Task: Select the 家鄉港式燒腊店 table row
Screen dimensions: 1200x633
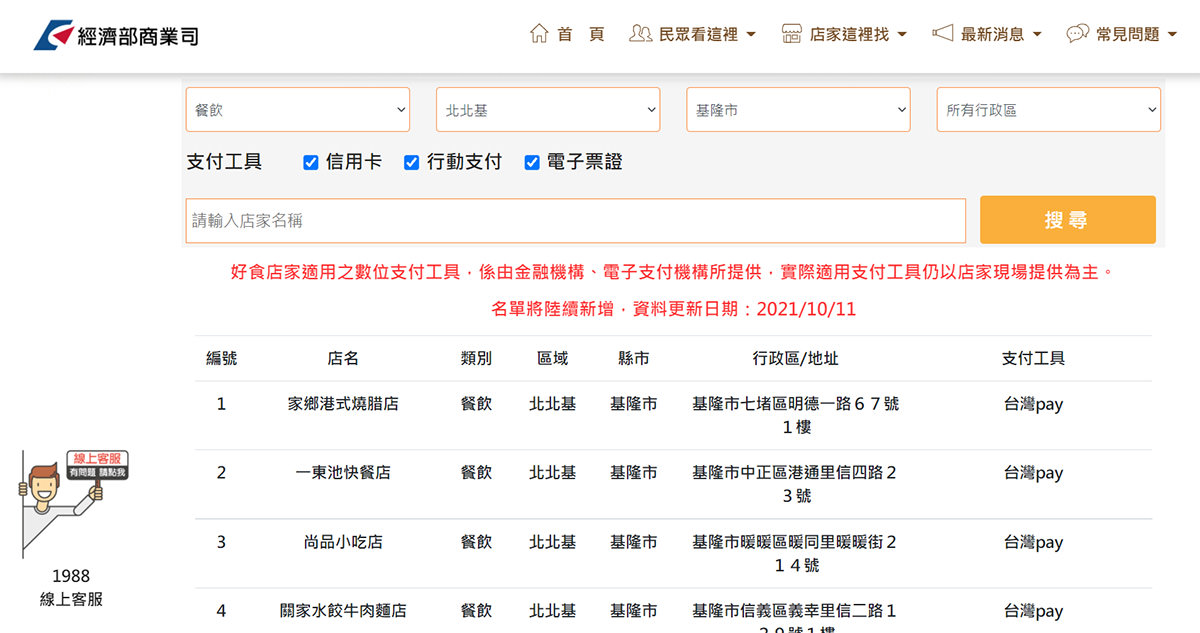Action: [343, 405]
